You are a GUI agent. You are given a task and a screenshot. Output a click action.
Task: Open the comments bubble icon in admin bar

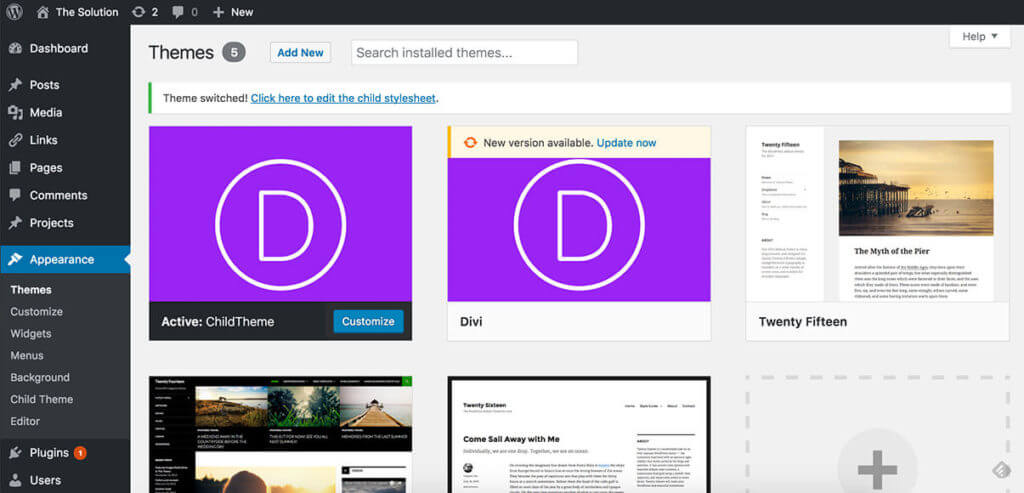point(178,12)
